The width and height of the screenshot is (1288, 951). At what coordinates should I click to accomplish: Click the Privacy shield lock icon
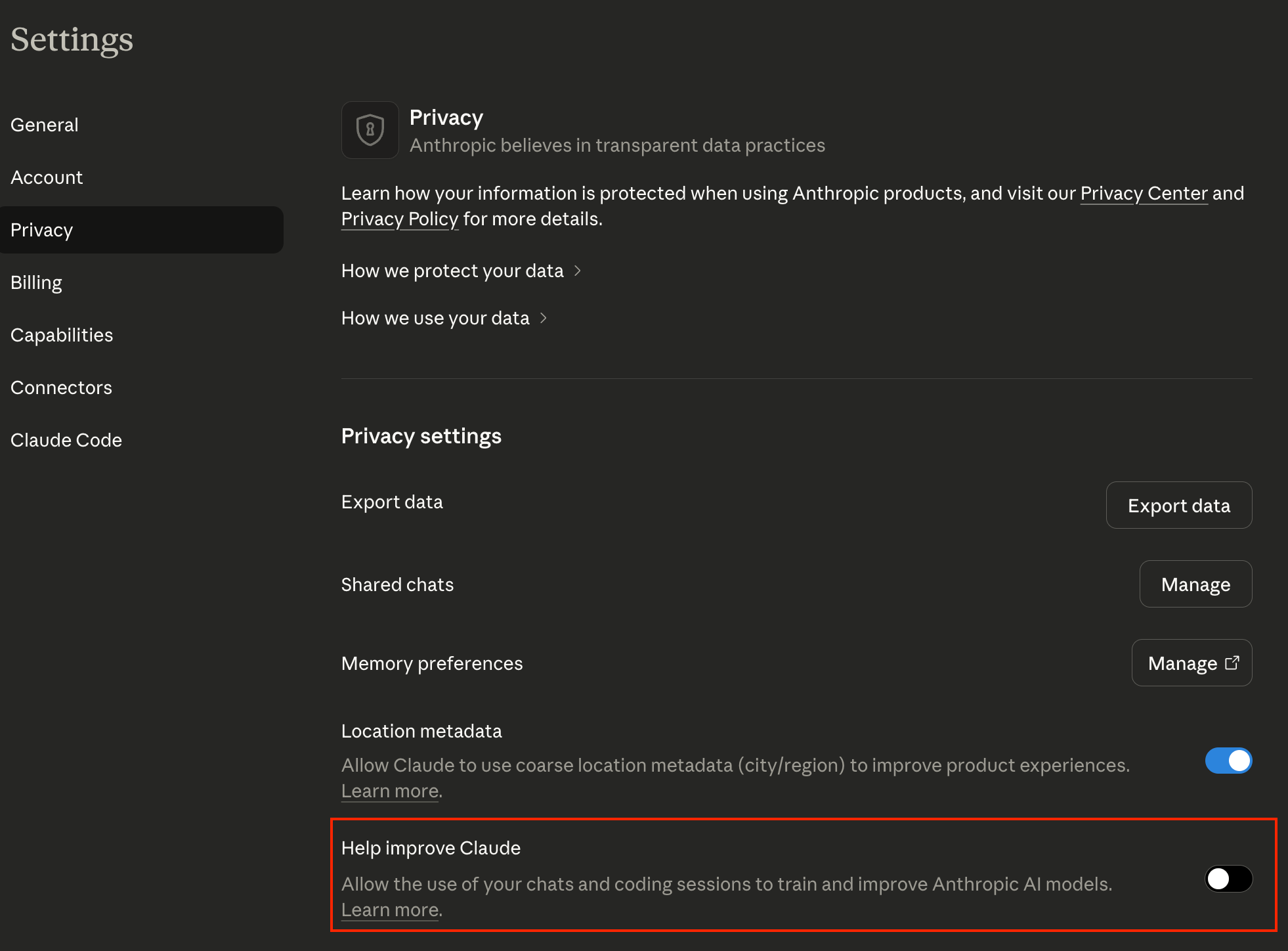point(370,130)
